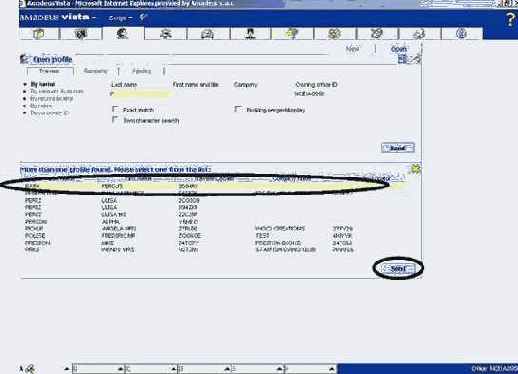Click the New link
The width and height of the screenshot is (518, 374).
point(352,49)
